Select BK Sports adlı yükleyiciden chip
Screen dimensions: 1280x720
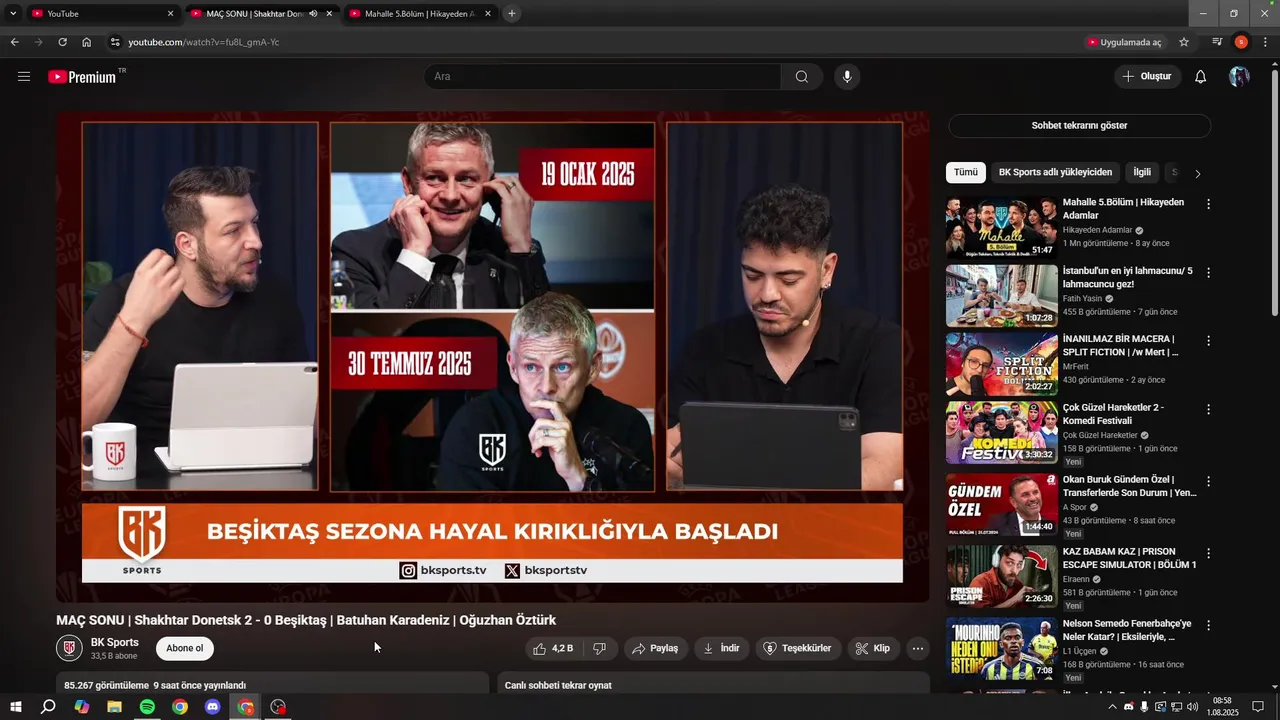click(x=1055, y=172)
